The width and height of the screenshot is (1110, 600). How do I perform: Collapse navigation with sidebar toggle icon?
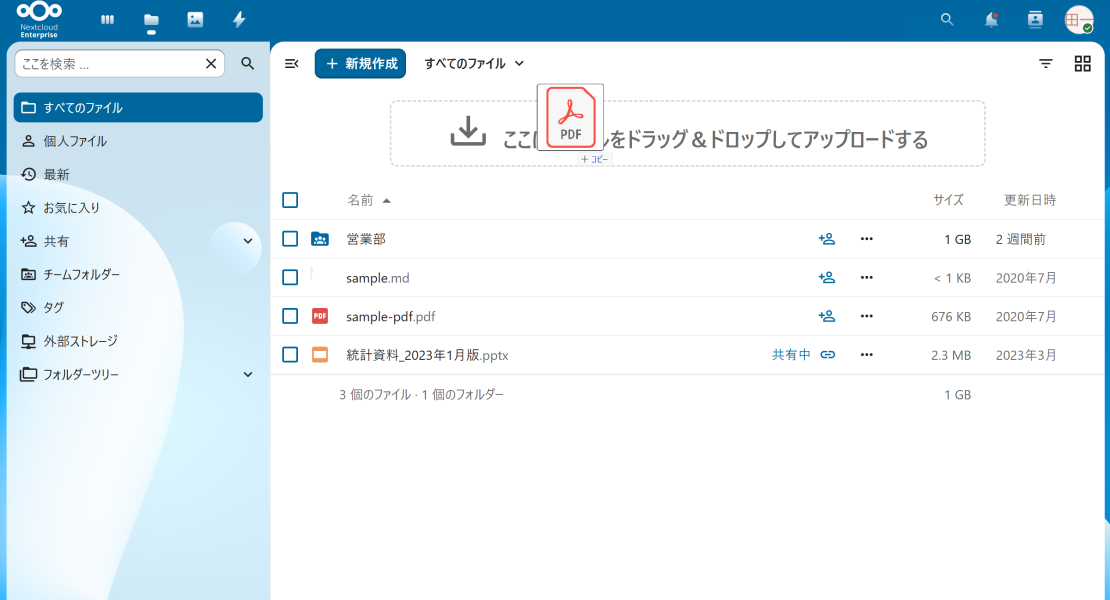coord(292,64)
